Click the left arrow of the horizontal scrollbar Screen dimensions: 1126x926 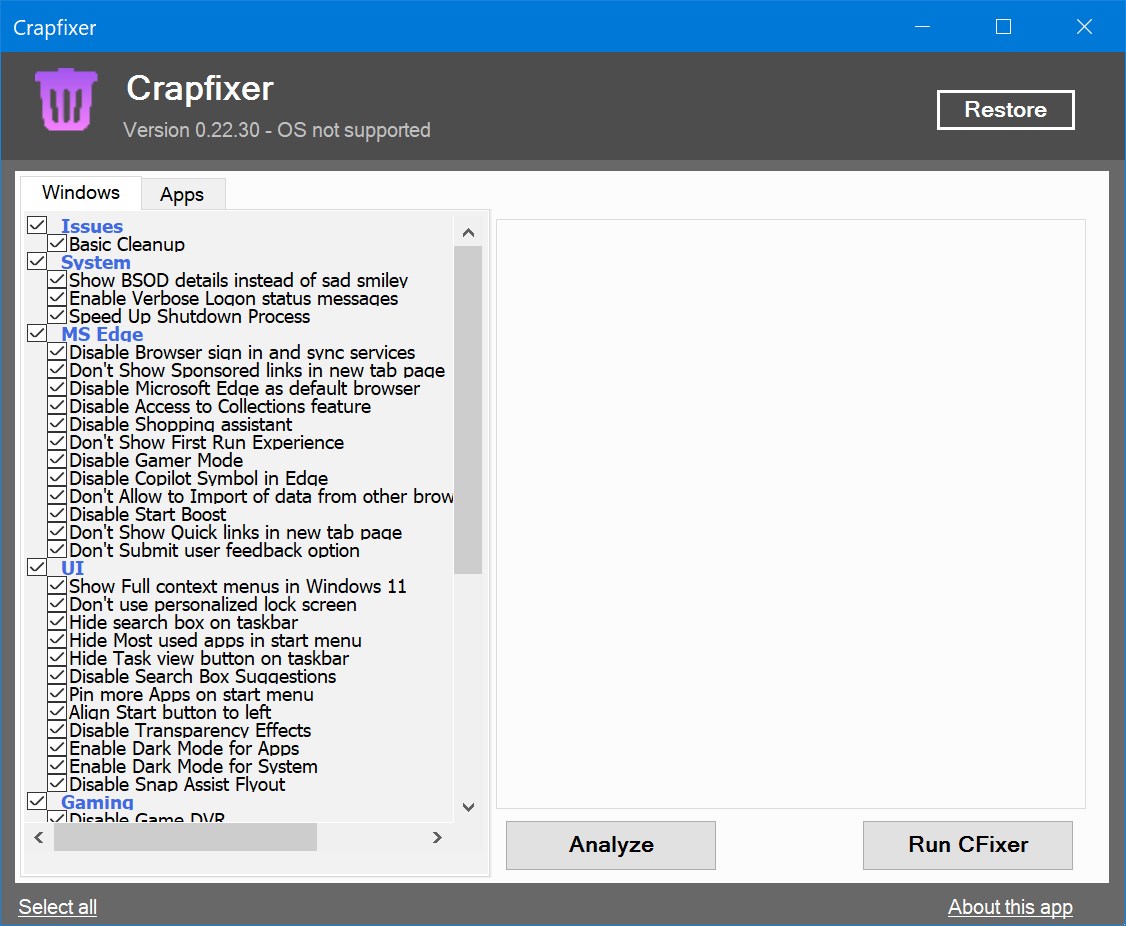pos(38,838)
